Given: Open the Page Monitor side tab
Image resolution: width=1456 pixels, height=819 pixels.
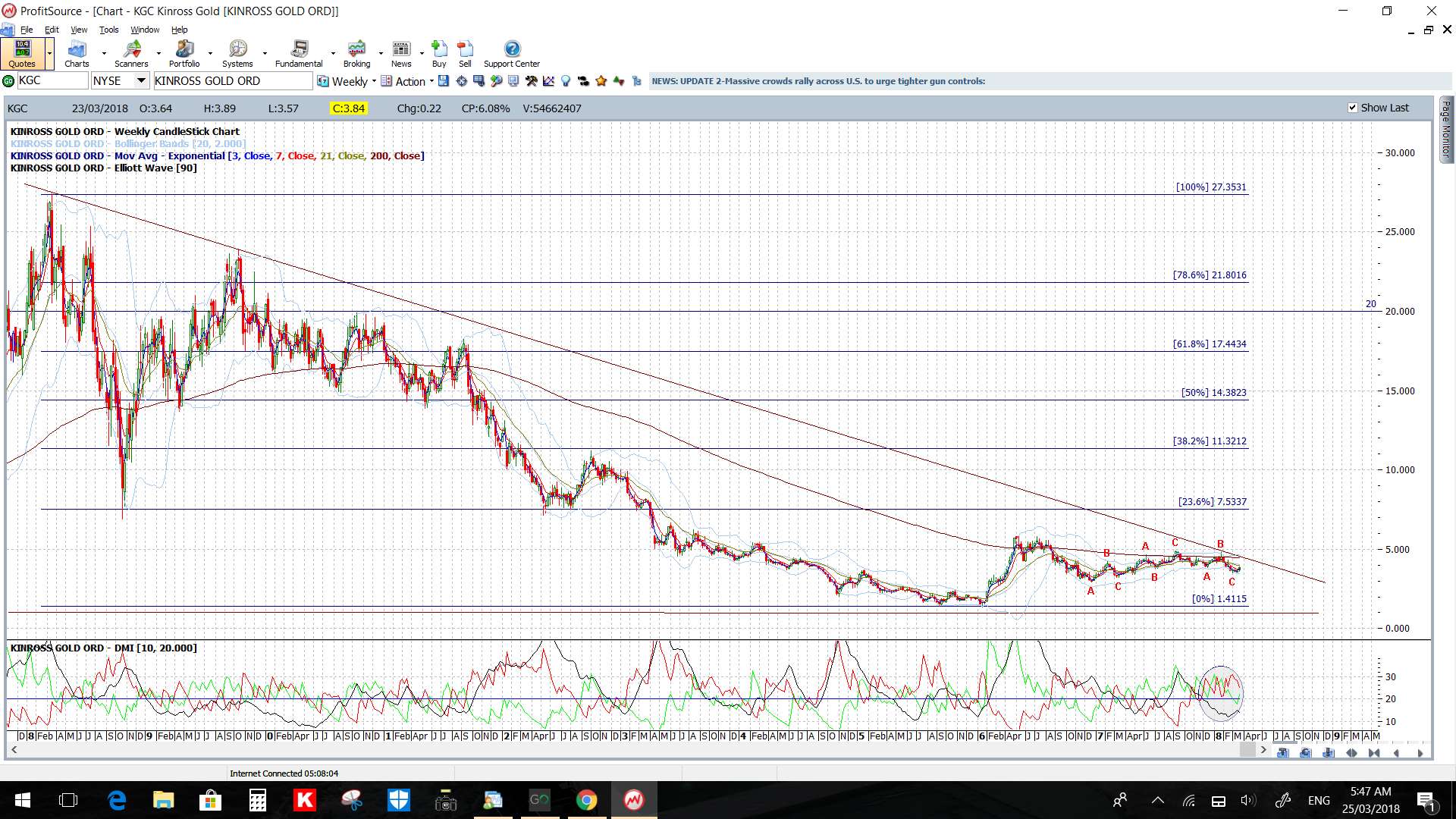Looking at the screenshot, I should (1446, 129).
